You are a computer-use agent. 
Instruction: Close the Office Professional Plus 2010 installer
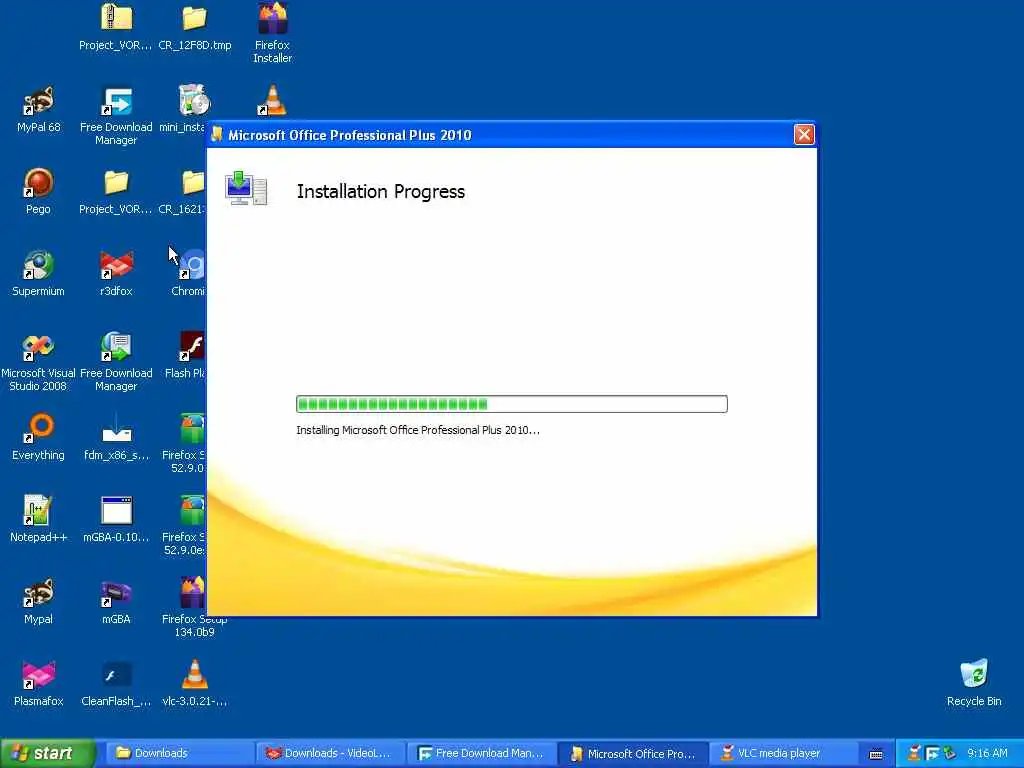point(803,135)
